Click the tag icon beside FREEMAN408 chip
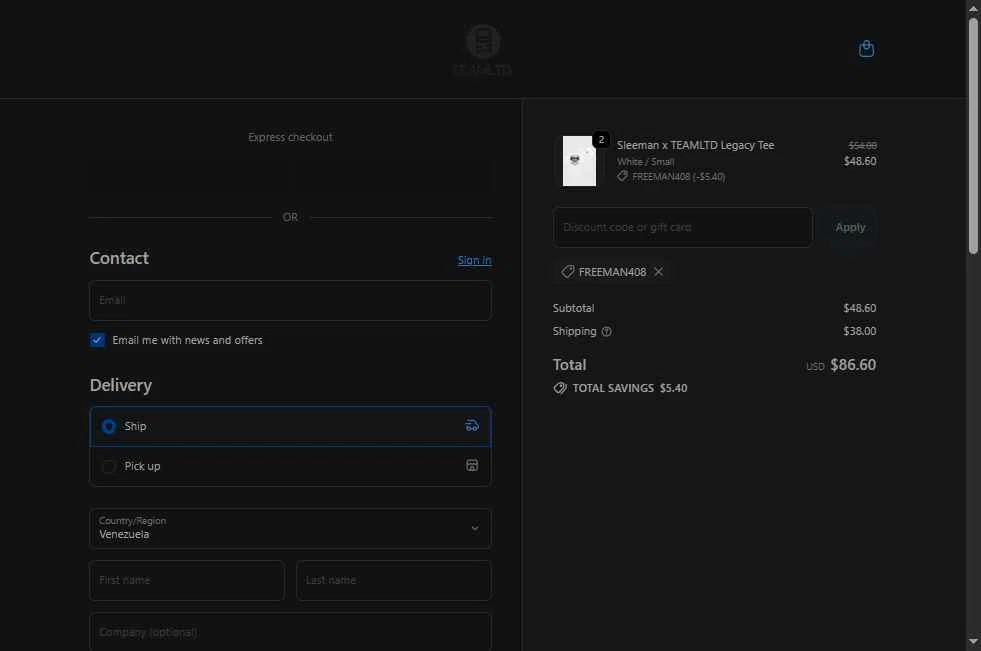981x651 pixels. click(567, 271)
